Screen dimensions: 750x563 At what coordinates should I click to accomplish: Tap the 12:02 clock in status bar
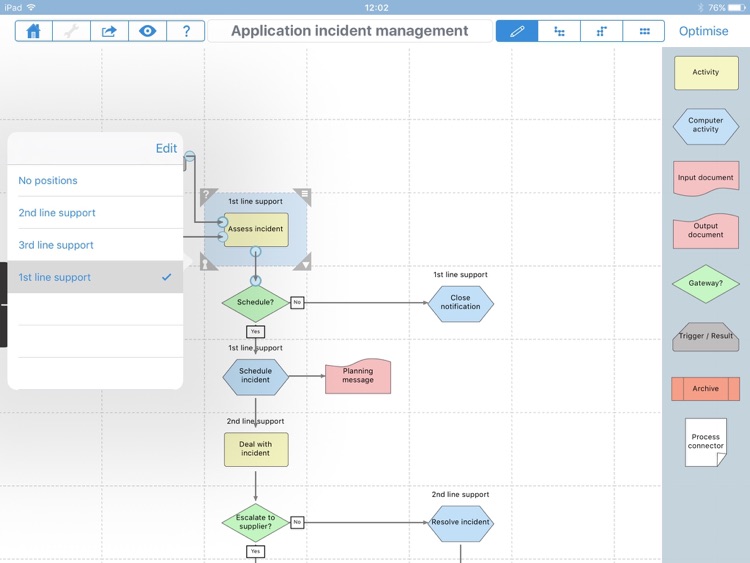pyautogui.click(x=376, y=8)
